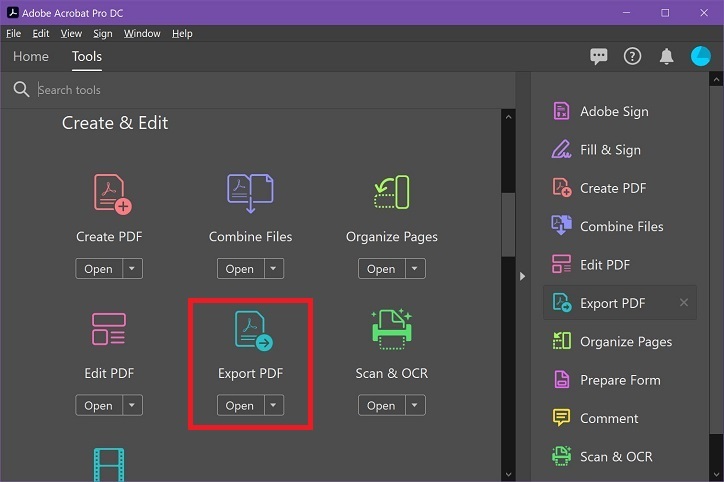
Task: Open the View menu
Action: (71, 34)
